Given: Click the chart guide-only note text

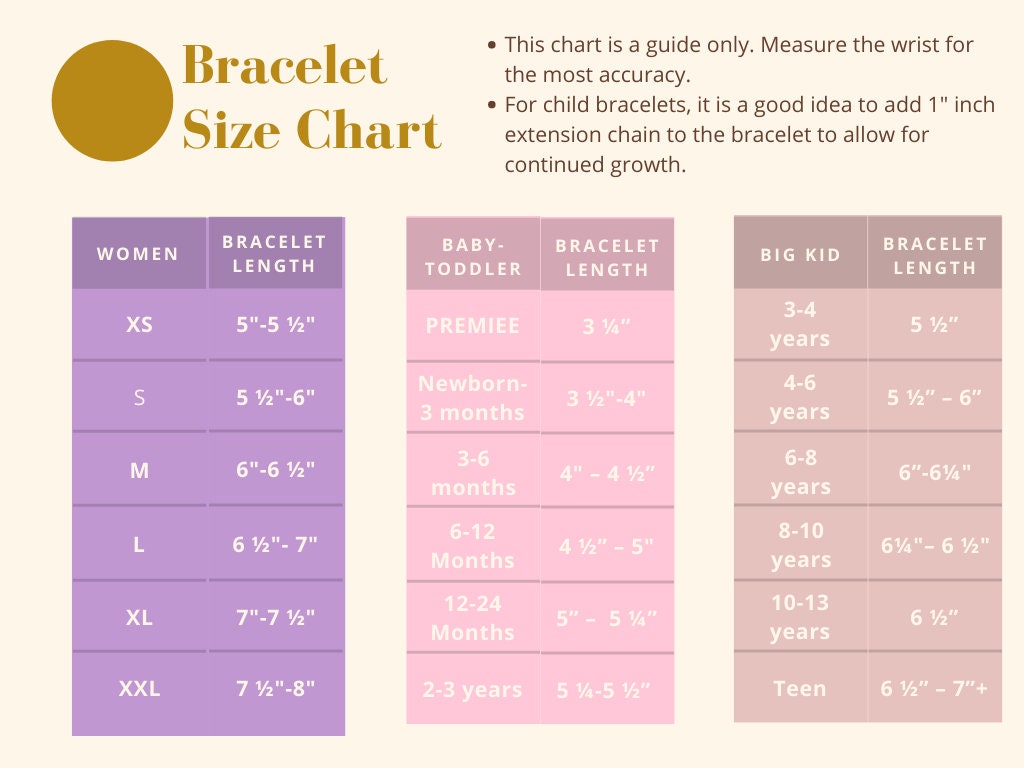Looking at the screenshot, I should pos(738,59).
